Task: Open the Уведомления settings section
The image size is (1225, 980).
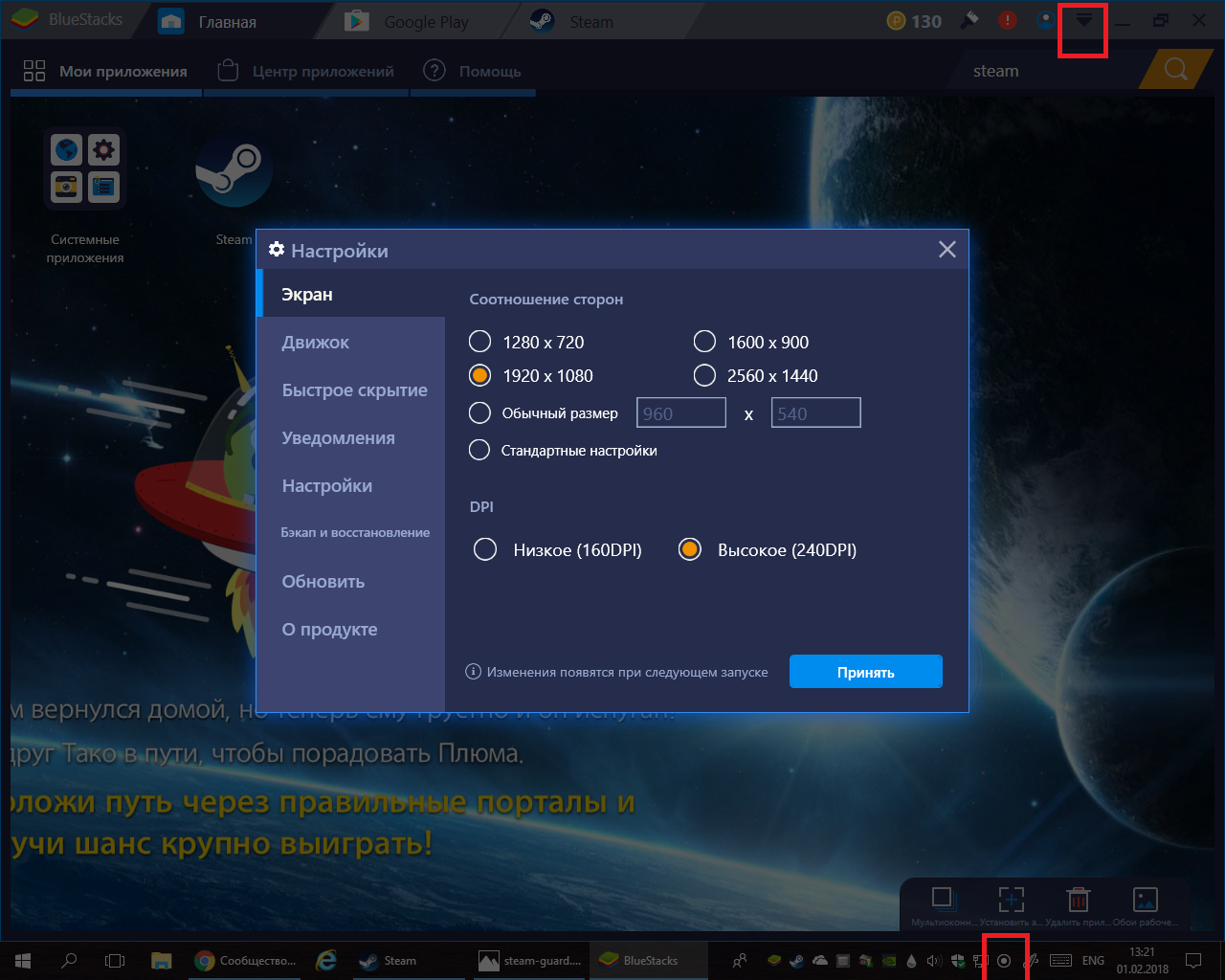Action: click(338, 438)
